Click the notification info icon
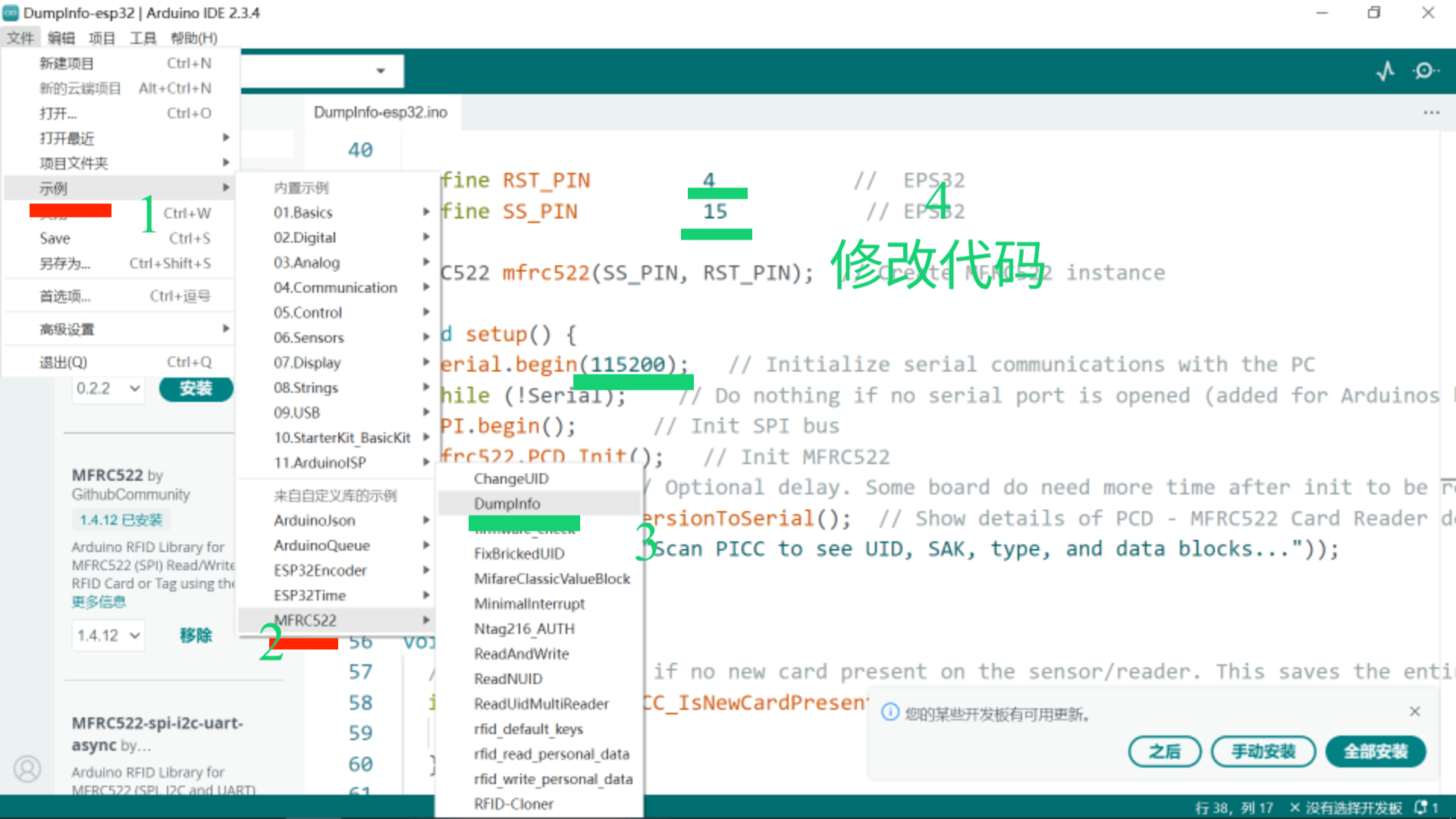The height and width of the screenshot is (819, 1456). [x=890, y=713]
